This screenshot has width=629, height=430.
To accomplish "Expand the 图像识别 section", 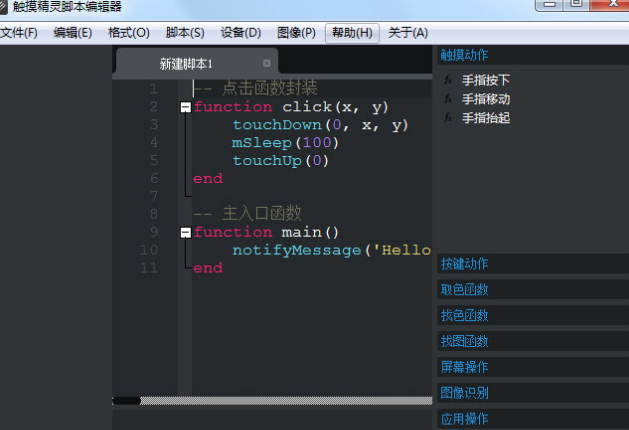I will click(465, 393).
